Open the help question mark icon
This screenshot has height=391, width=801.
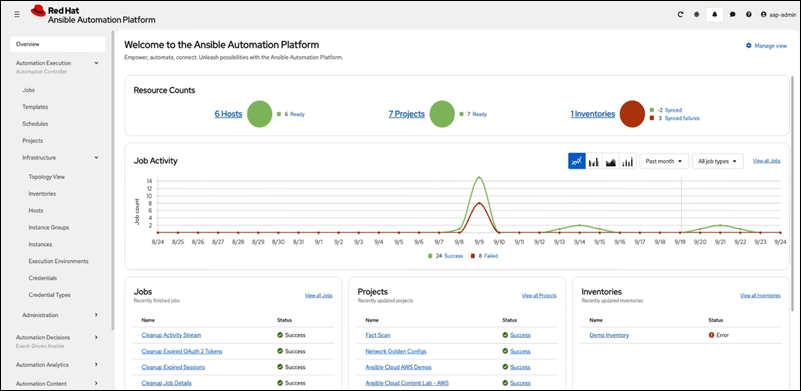click(748, 15)
